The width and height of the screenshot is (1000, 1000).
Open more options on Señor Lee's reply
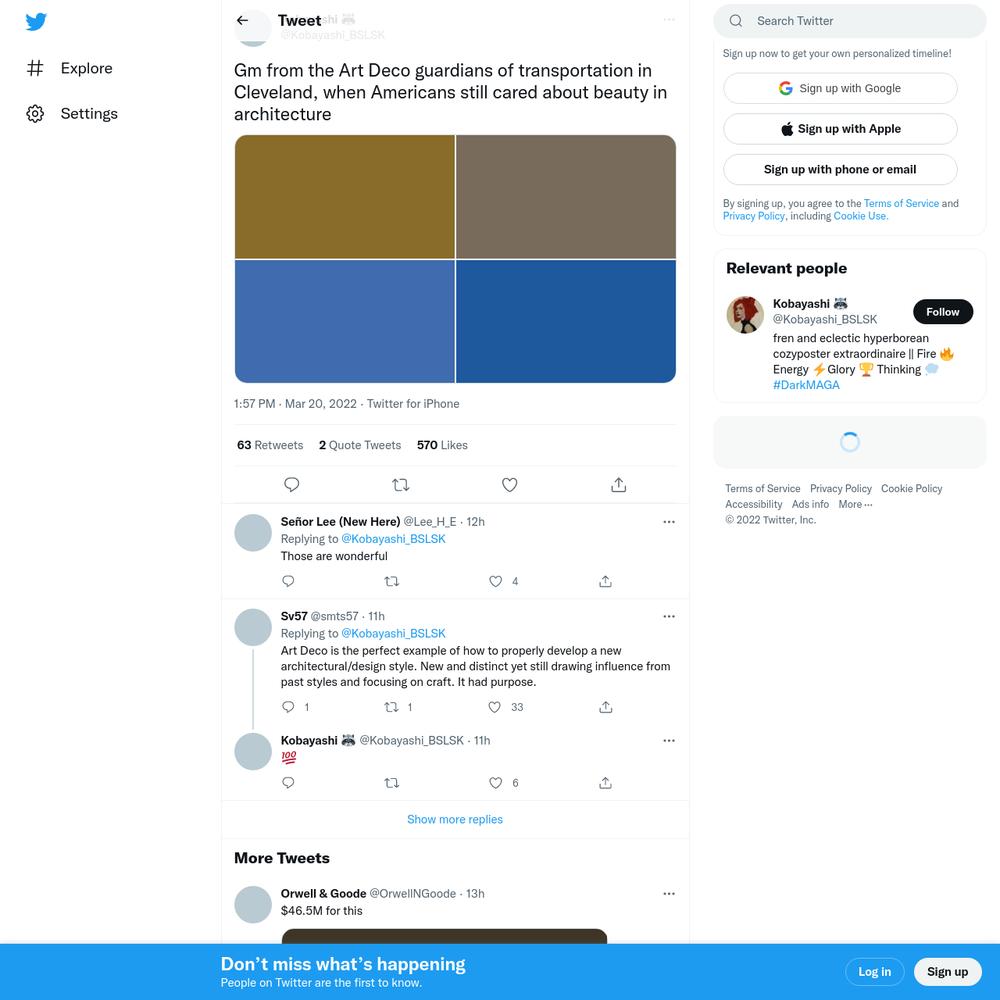tap(669, 522)
